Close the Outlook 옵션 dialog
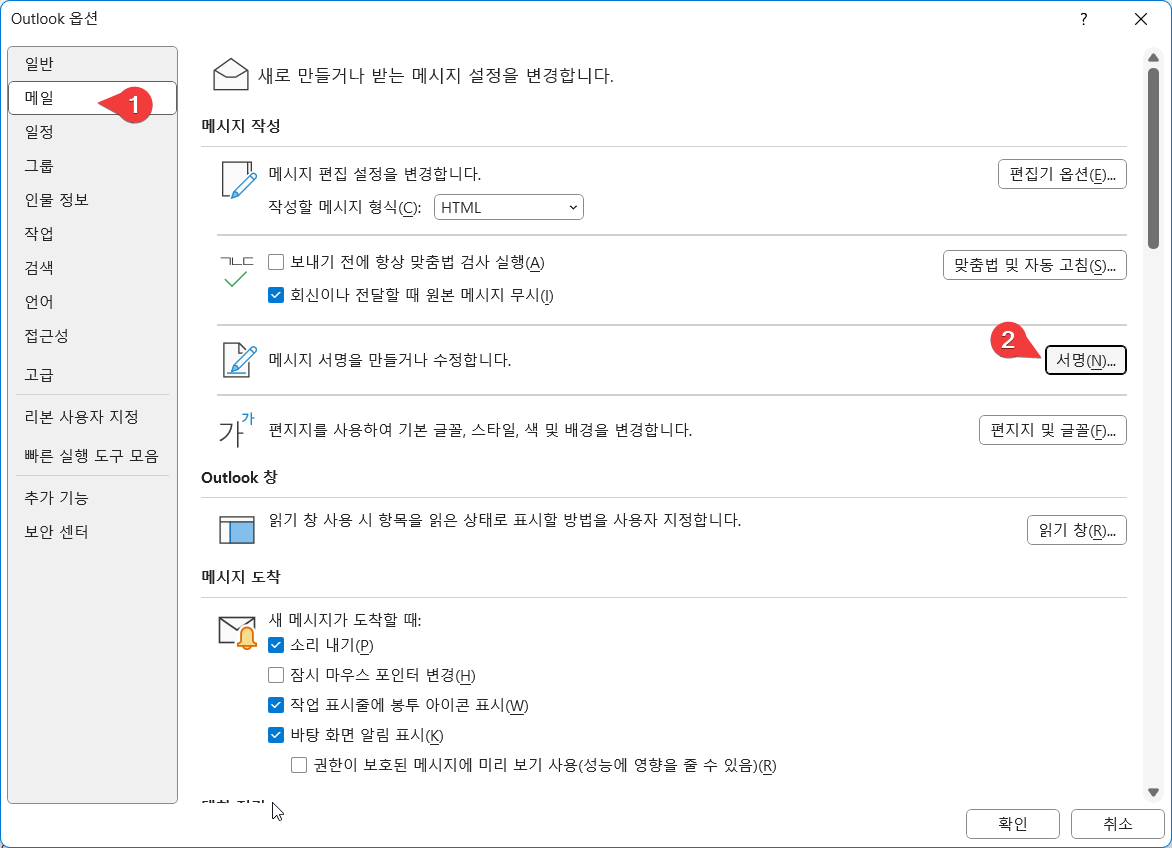This screenshot has width=1172, height=848. pyautogui.click(x=1141, y=19)
